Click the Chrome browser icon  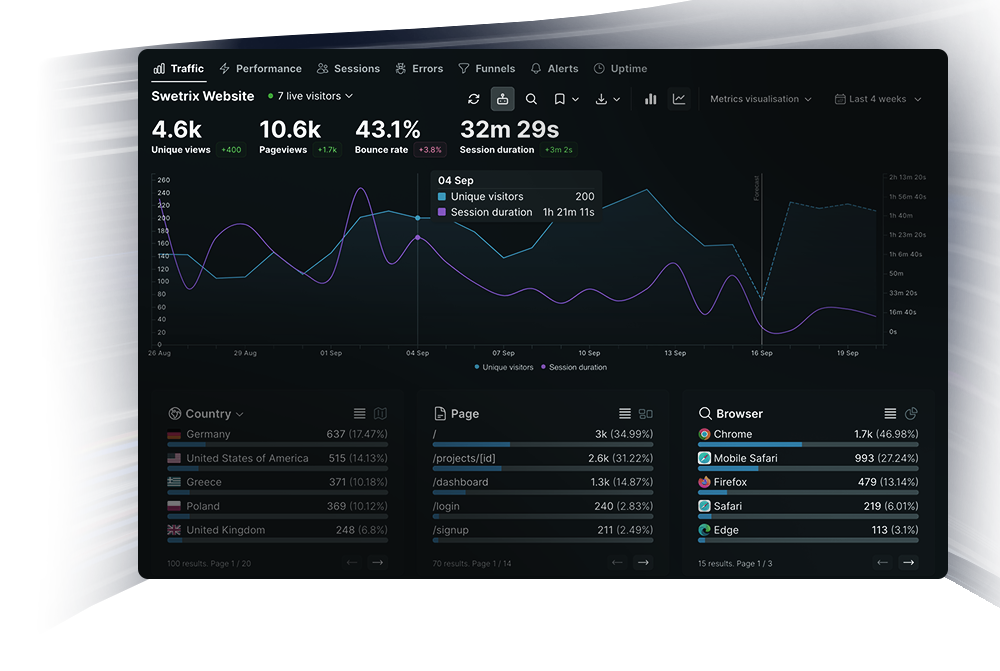(704, 434)
